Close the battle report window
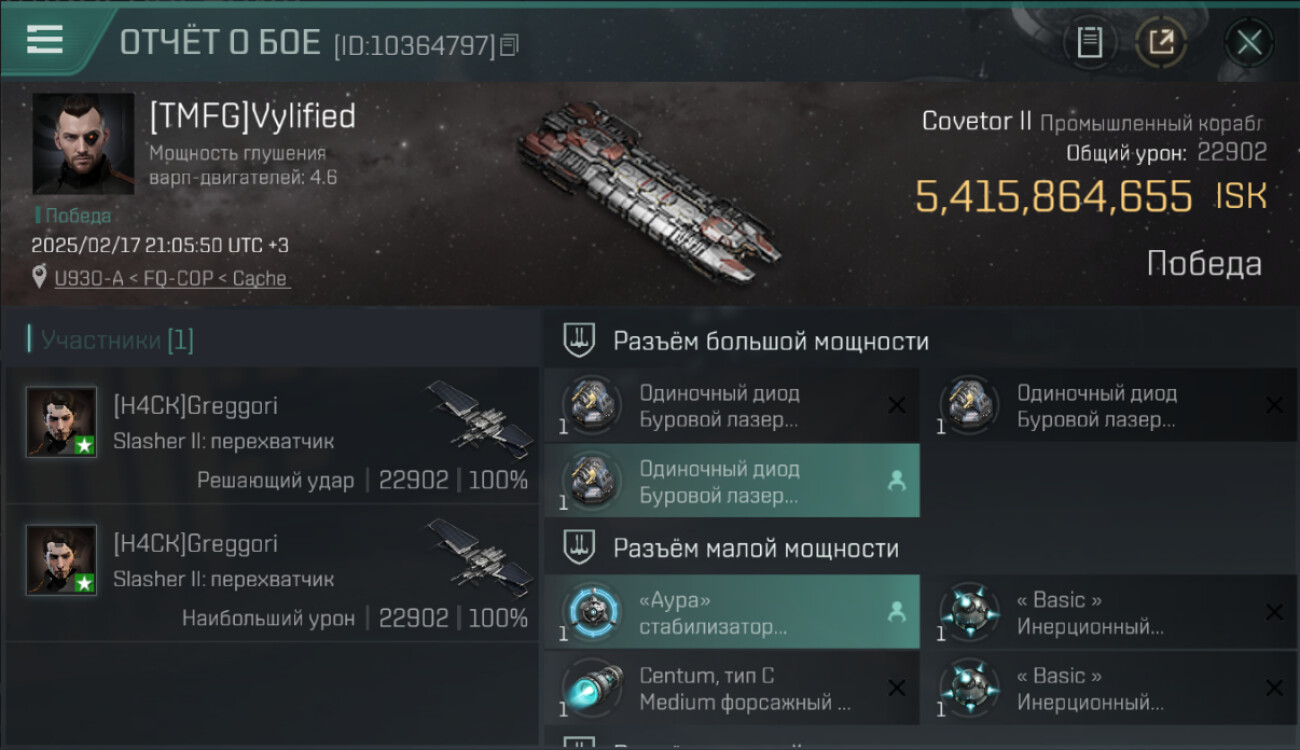This screenshot has width=1300, height=750. click(1249, 42)
